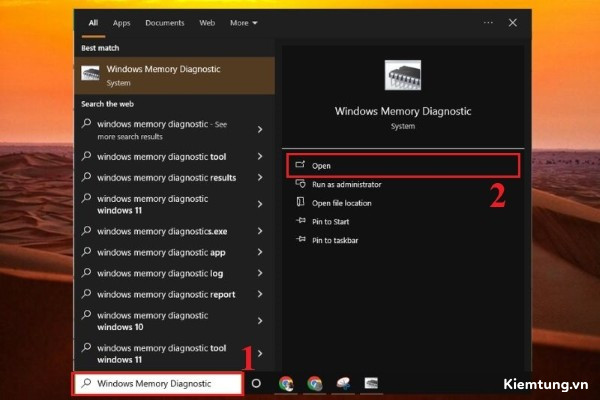Click magnifier icon inside taskbar search box
This screenshot has width=600, height=400.
87,383
